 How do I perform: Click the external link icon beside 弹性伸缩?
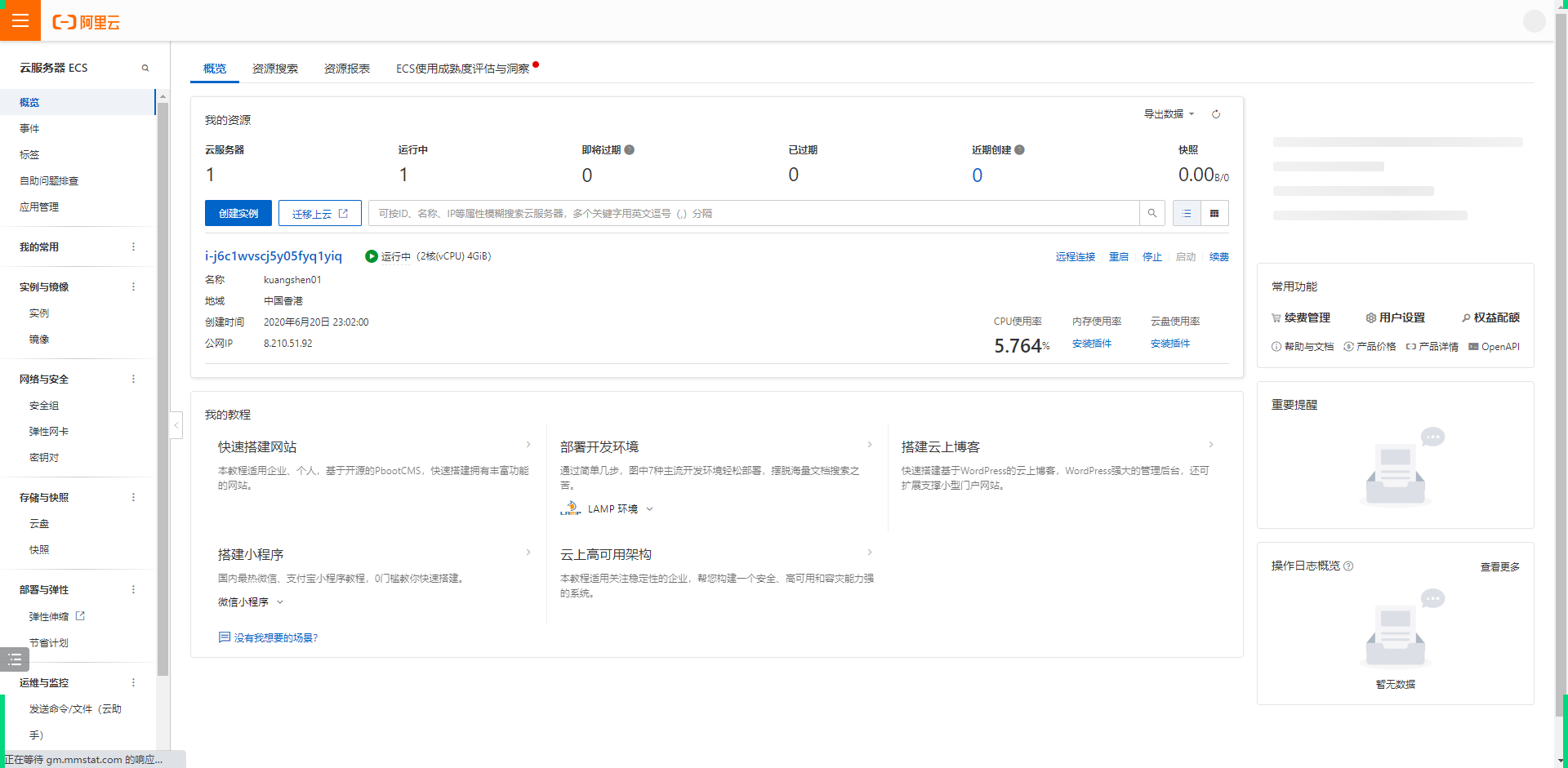(80, 616)
